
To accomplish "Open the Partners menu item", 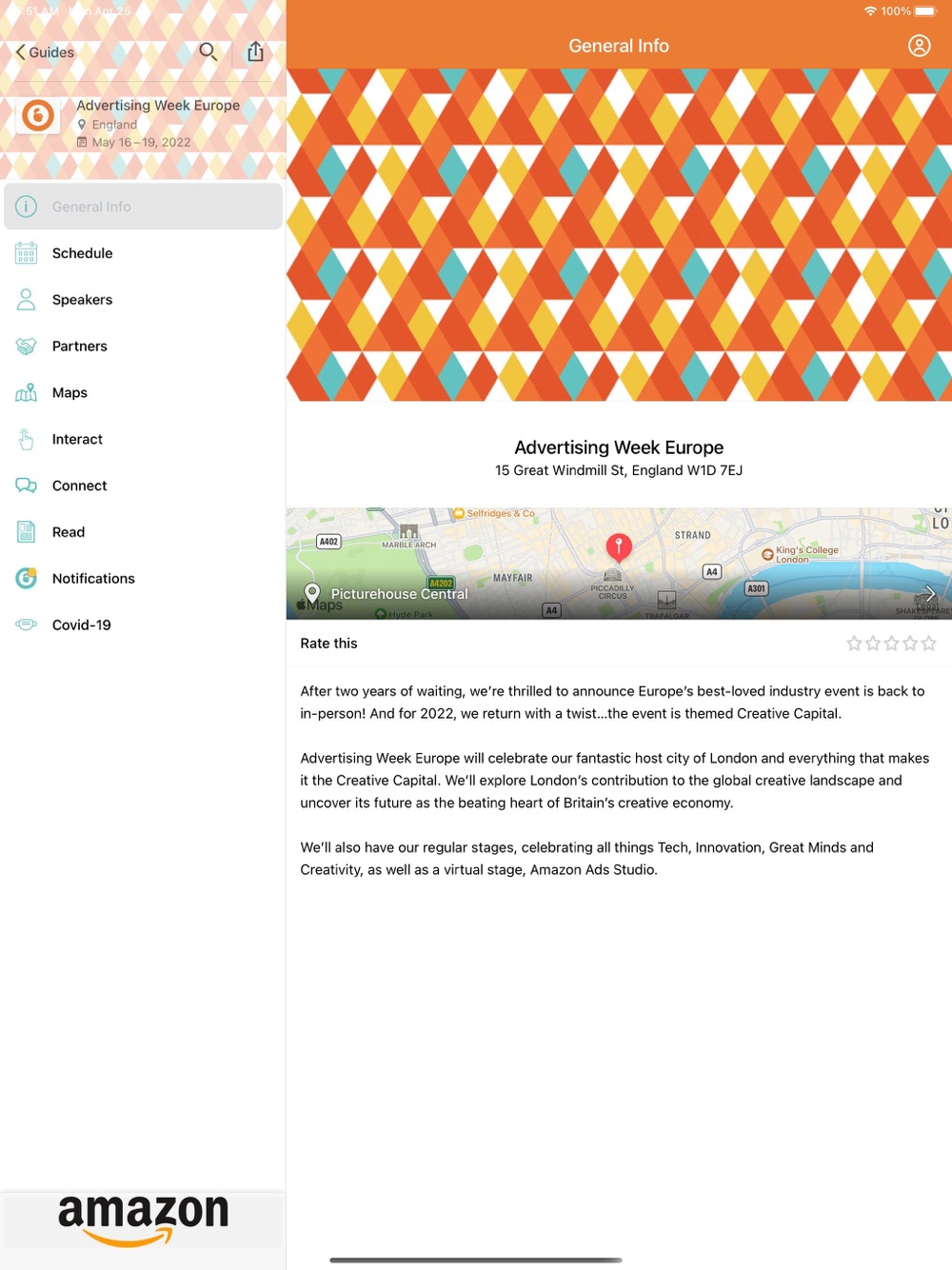I will click(143, 347).
